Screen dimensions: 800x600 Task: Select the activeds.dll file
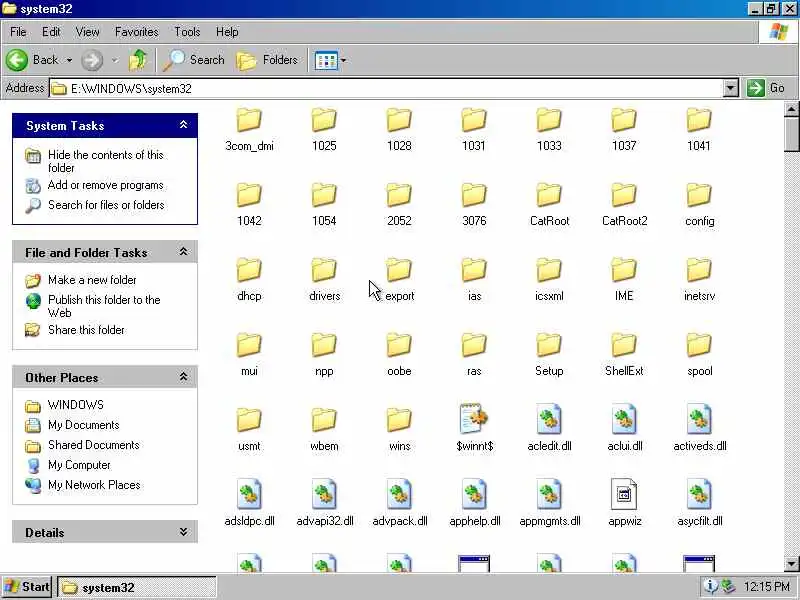click(699, 428)
